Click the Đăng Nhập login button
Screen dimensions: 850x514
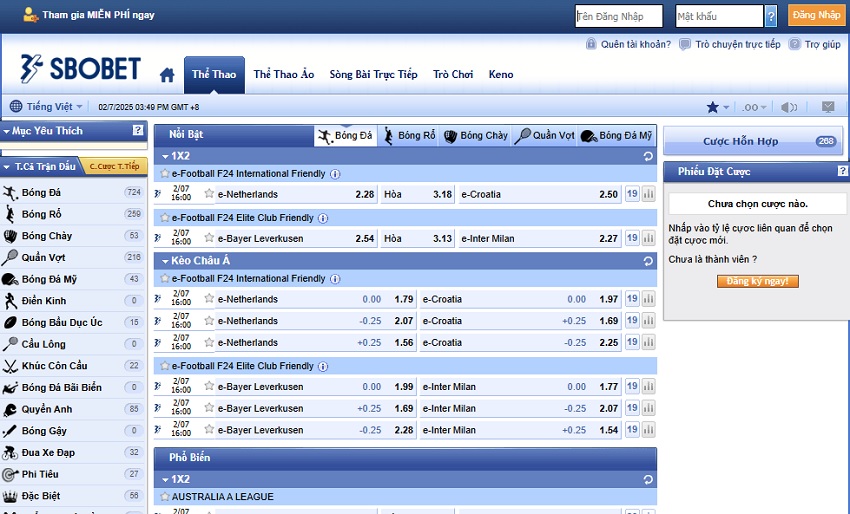point(816,15)
